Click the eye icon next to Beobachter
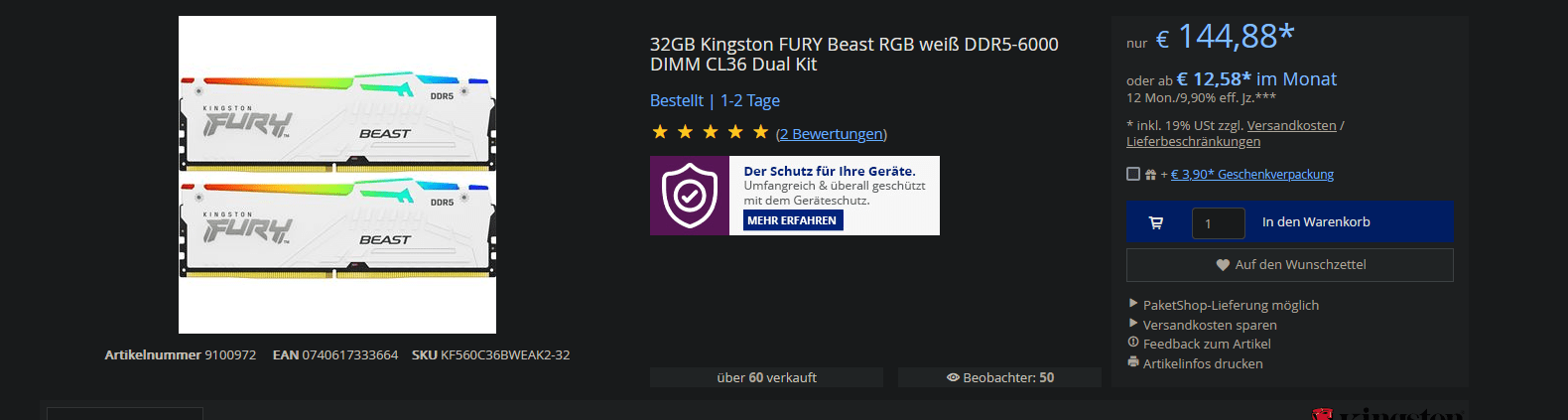 coord(953,377)
